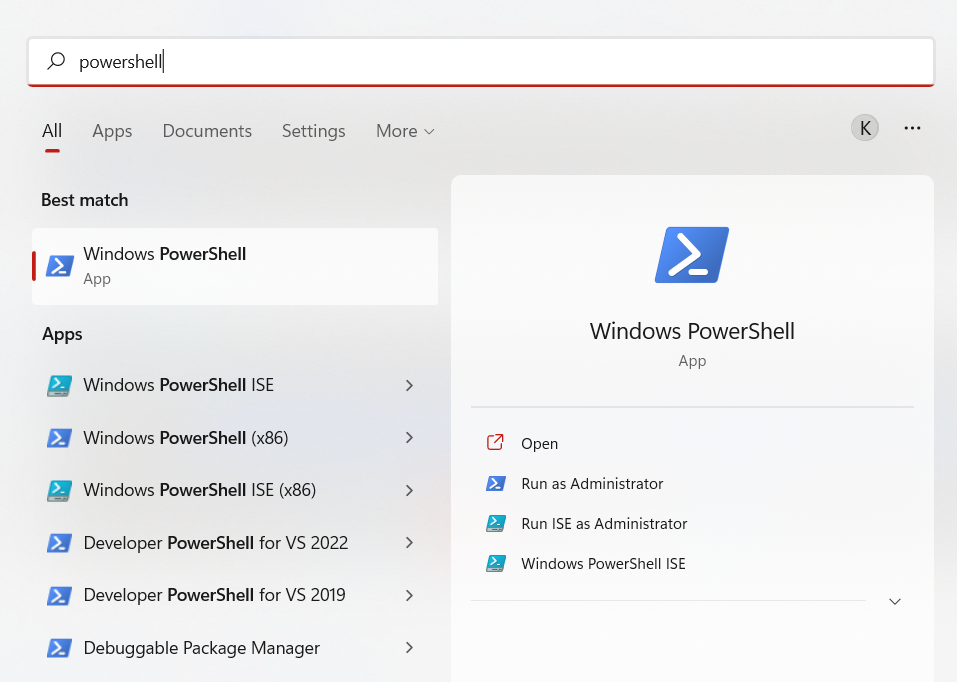957x682 pixels.
Task: Select the Settings filter tab
Action: [314, 131]
